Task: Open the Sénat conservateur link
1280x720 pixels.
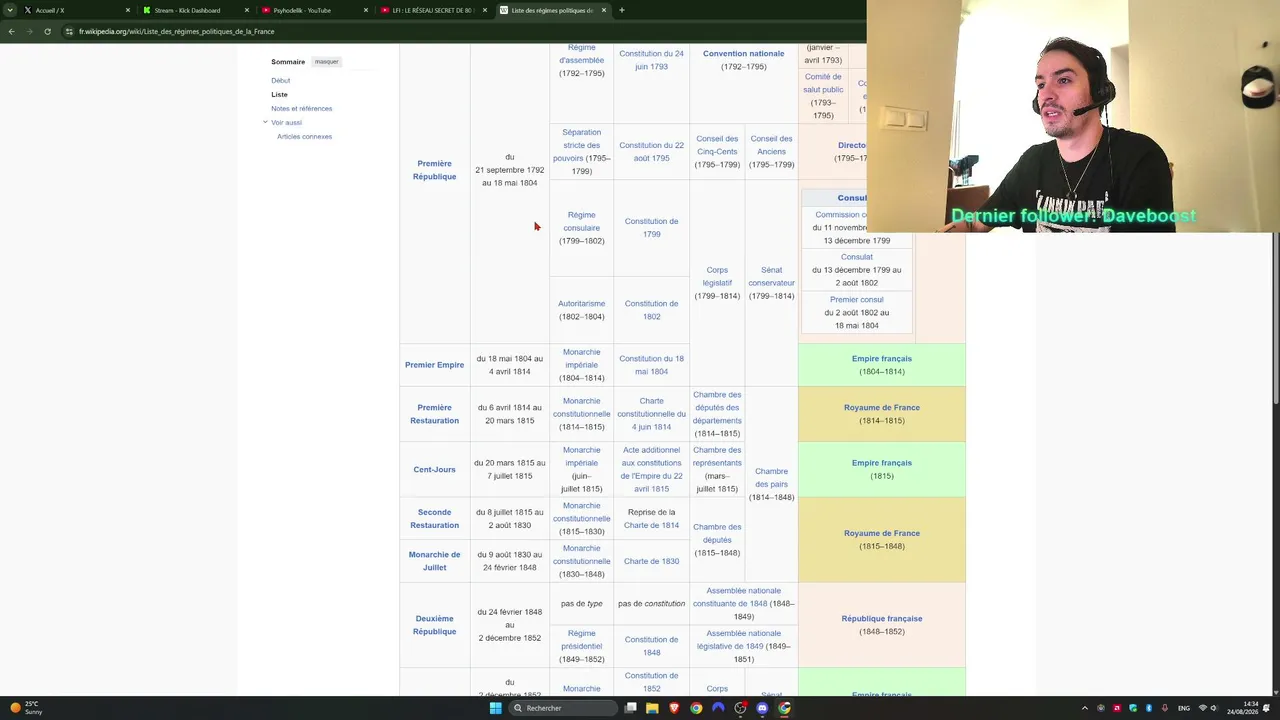Action: click(x=771, y=276)
